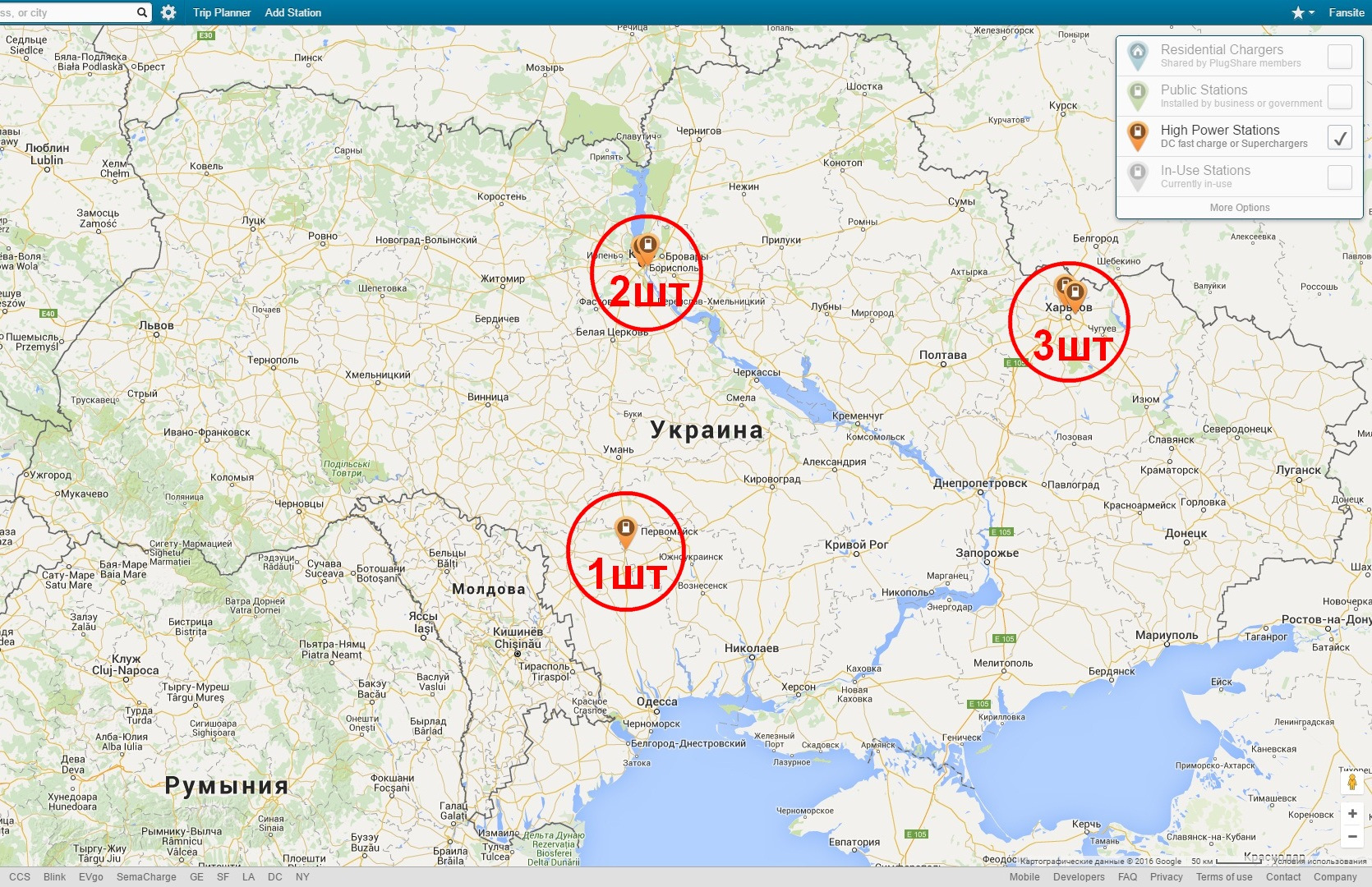Enable the Residential Chargers checkbox

(x=1339, y=57)
